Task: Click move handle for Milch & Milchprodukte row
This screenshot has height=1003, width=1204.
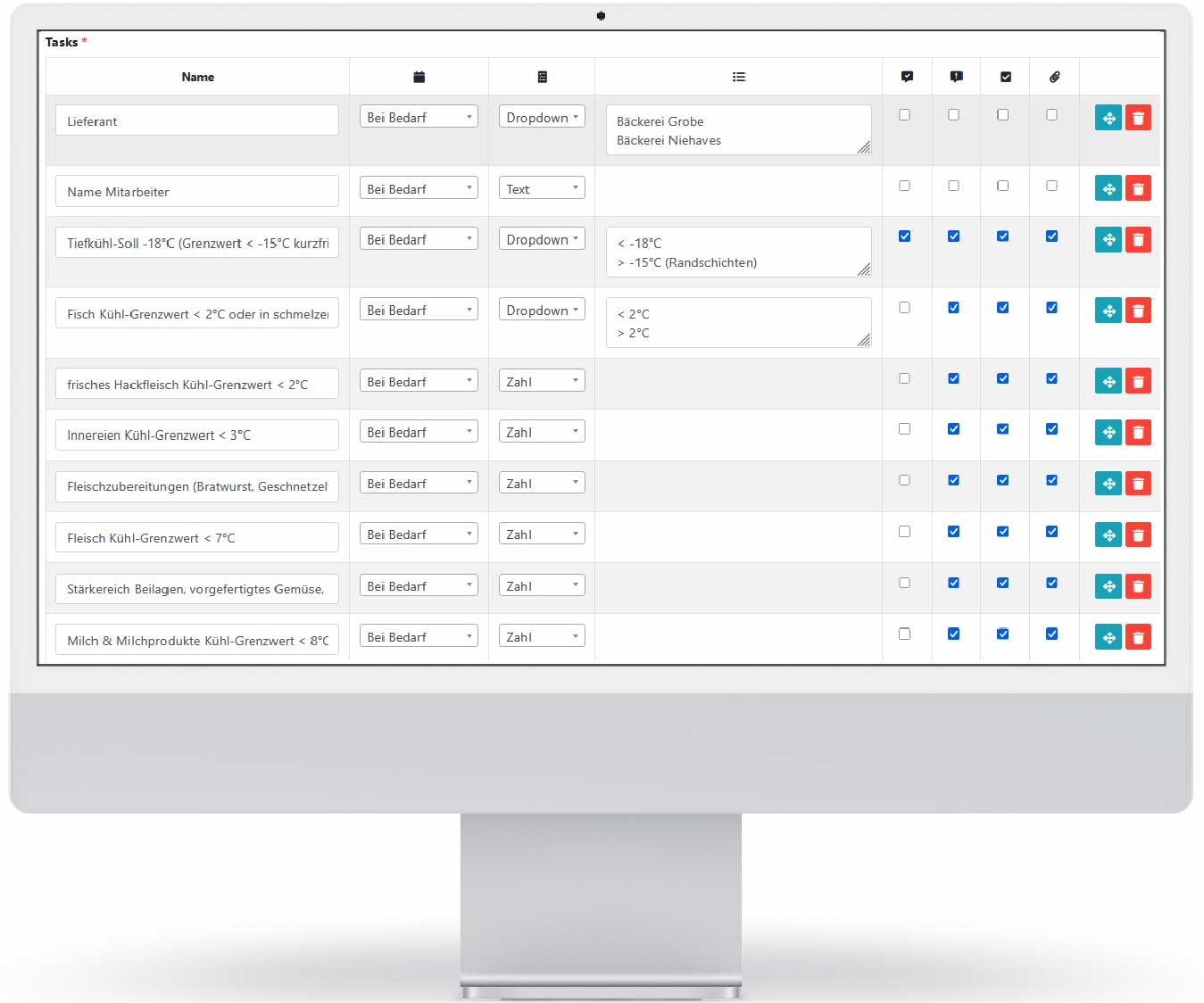Action: (1108, 637)
